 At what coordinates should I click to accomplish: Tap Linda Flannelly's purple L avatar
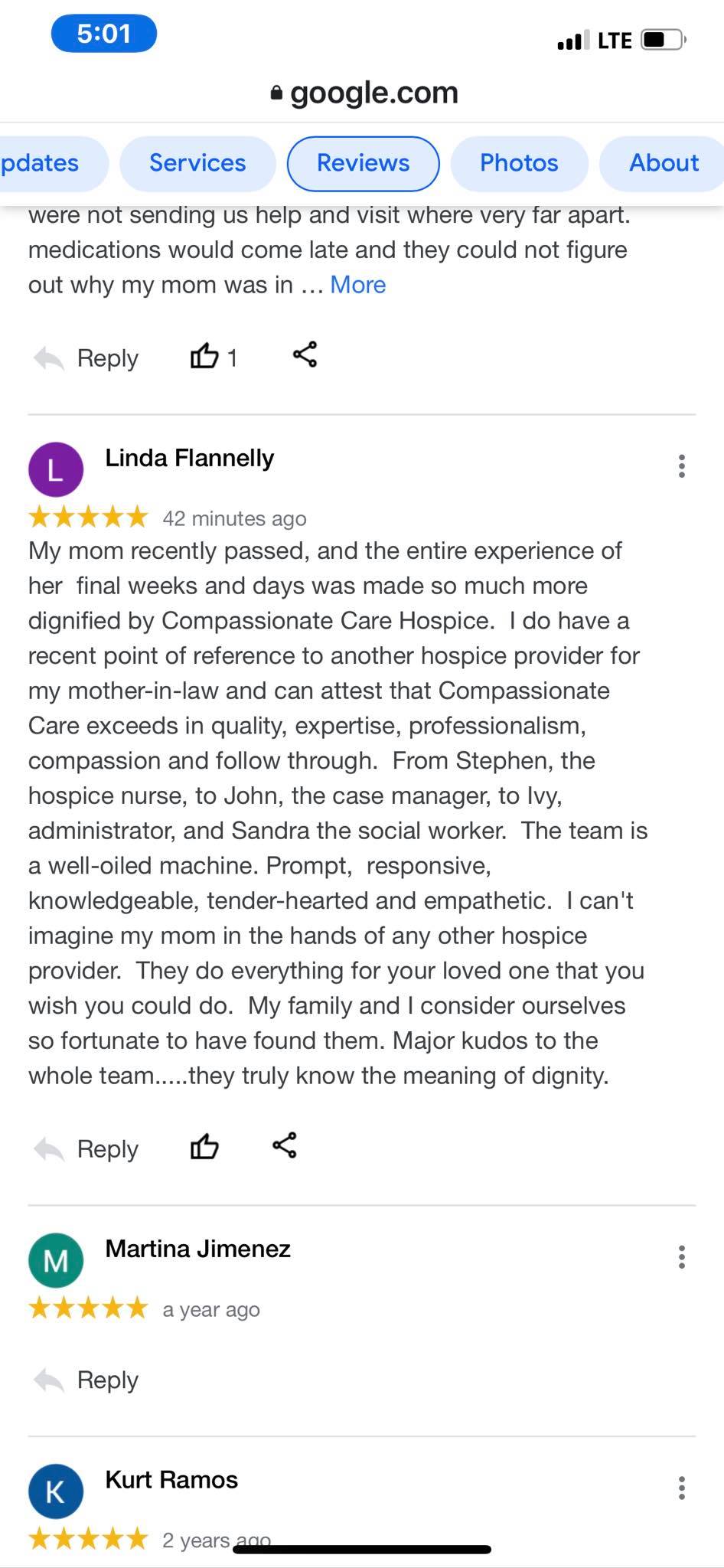(56, 469)
